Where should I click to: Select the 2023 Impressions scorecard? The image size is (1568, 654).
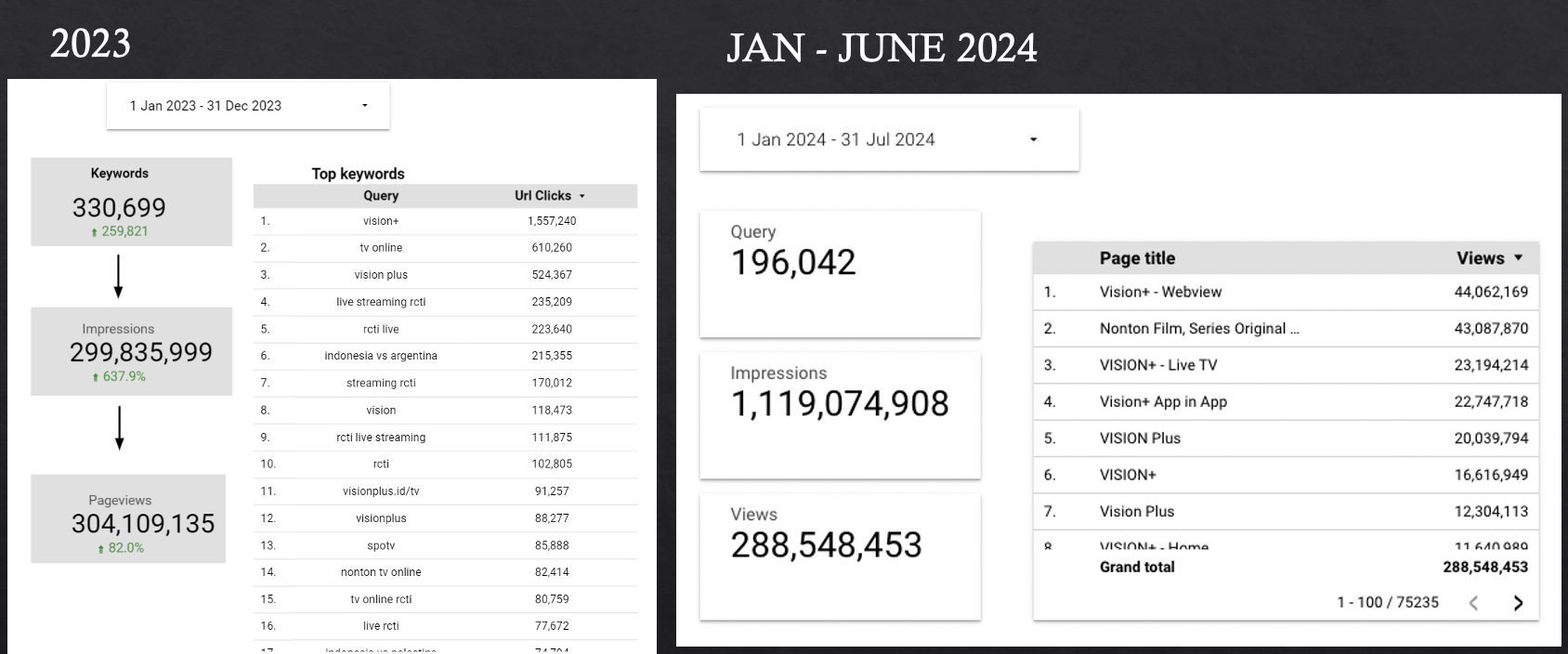(x=131, y=351)
